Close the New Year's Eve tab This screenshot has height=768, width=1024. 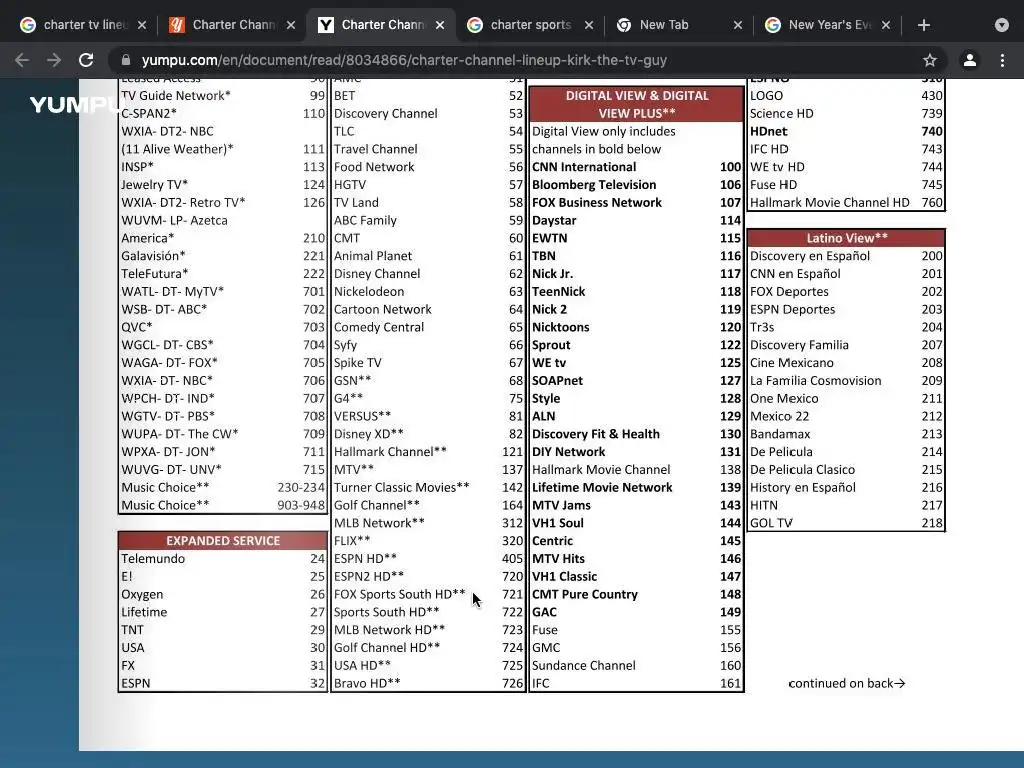886,25
